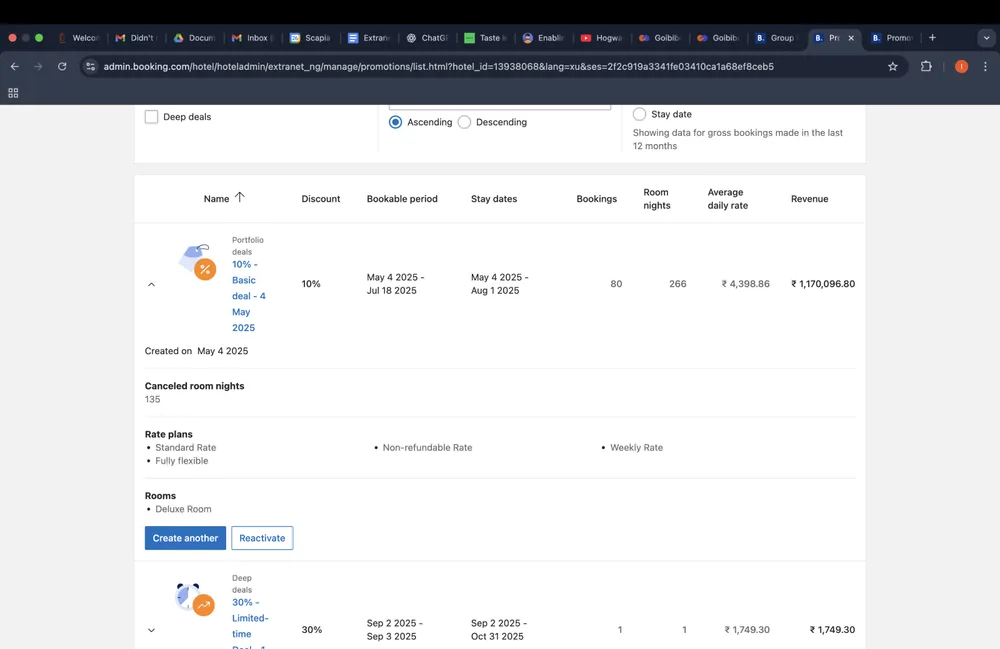
Task: Click the browser back arrow
Action: [x=15, y=66]
